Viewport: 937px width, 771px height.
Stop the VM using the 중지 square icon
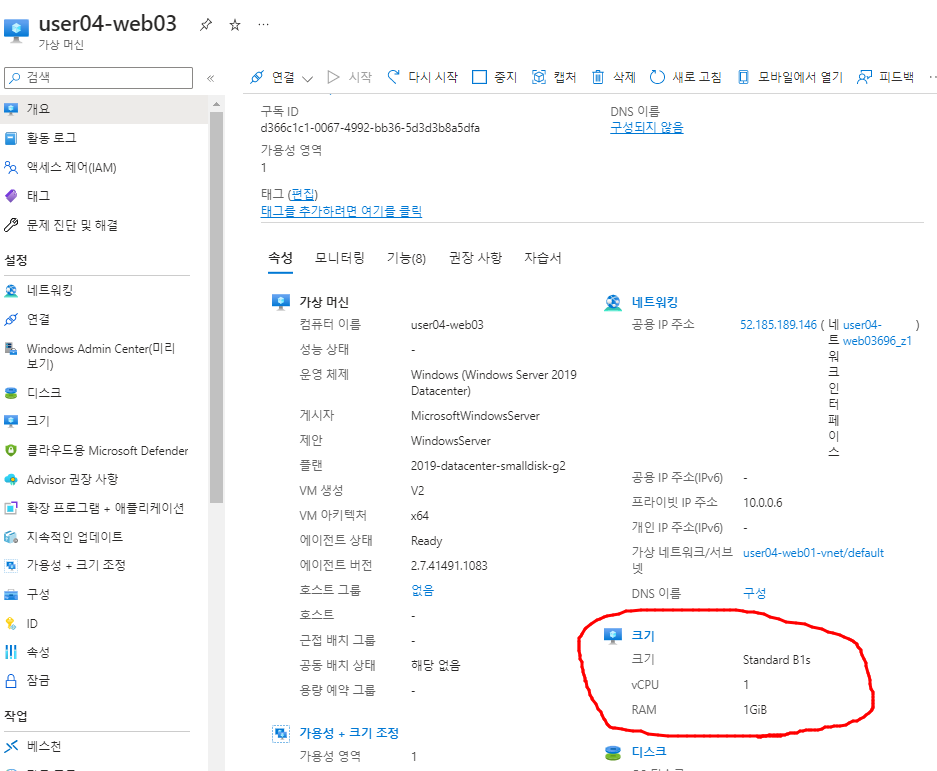point(479,77)
